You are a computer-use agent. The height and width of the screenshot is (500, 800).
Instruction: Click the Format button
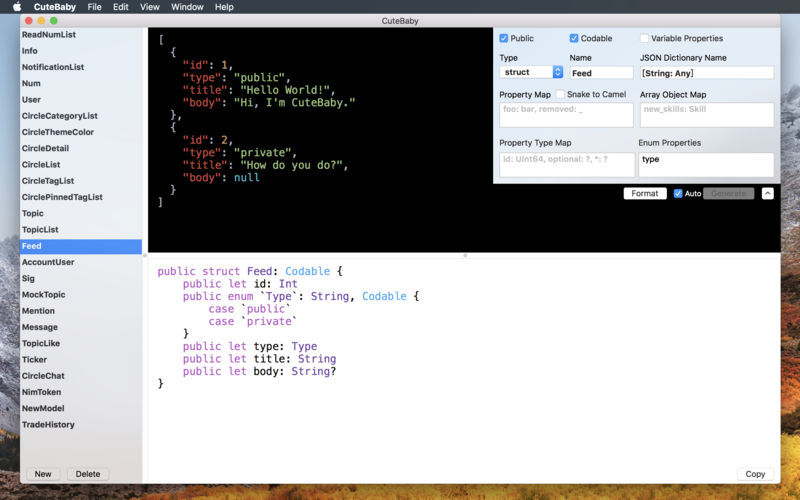644,193
